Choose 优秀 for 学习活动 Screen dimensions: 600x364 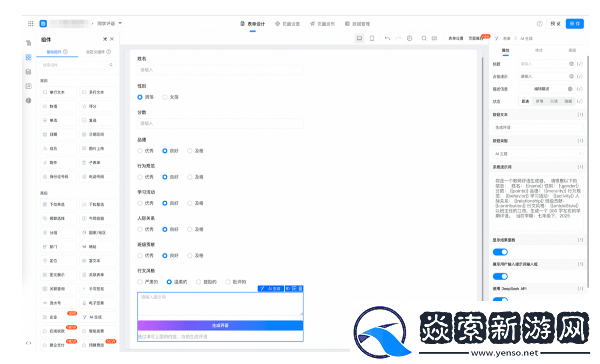140,203
